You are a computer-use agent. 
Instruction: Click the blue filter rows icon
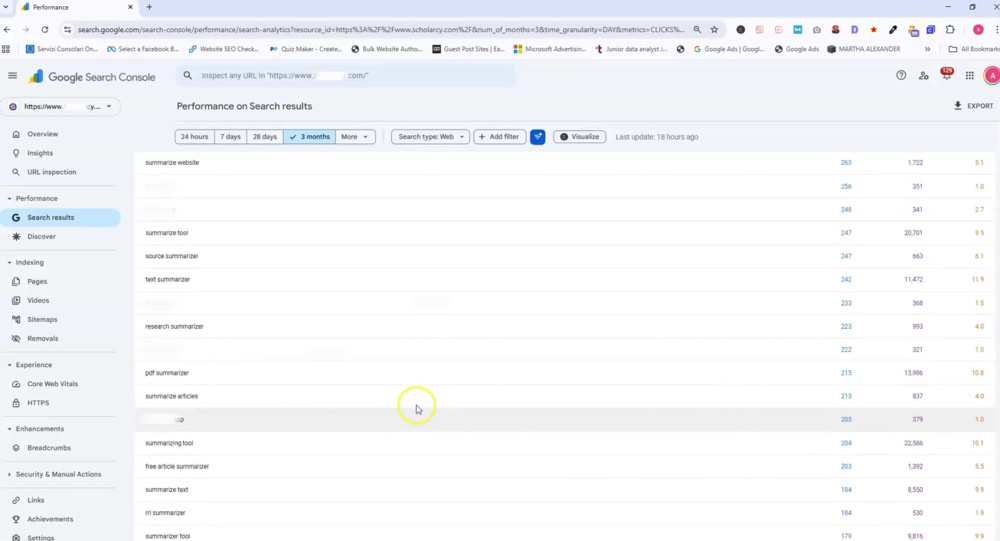[x=538, y=137]
